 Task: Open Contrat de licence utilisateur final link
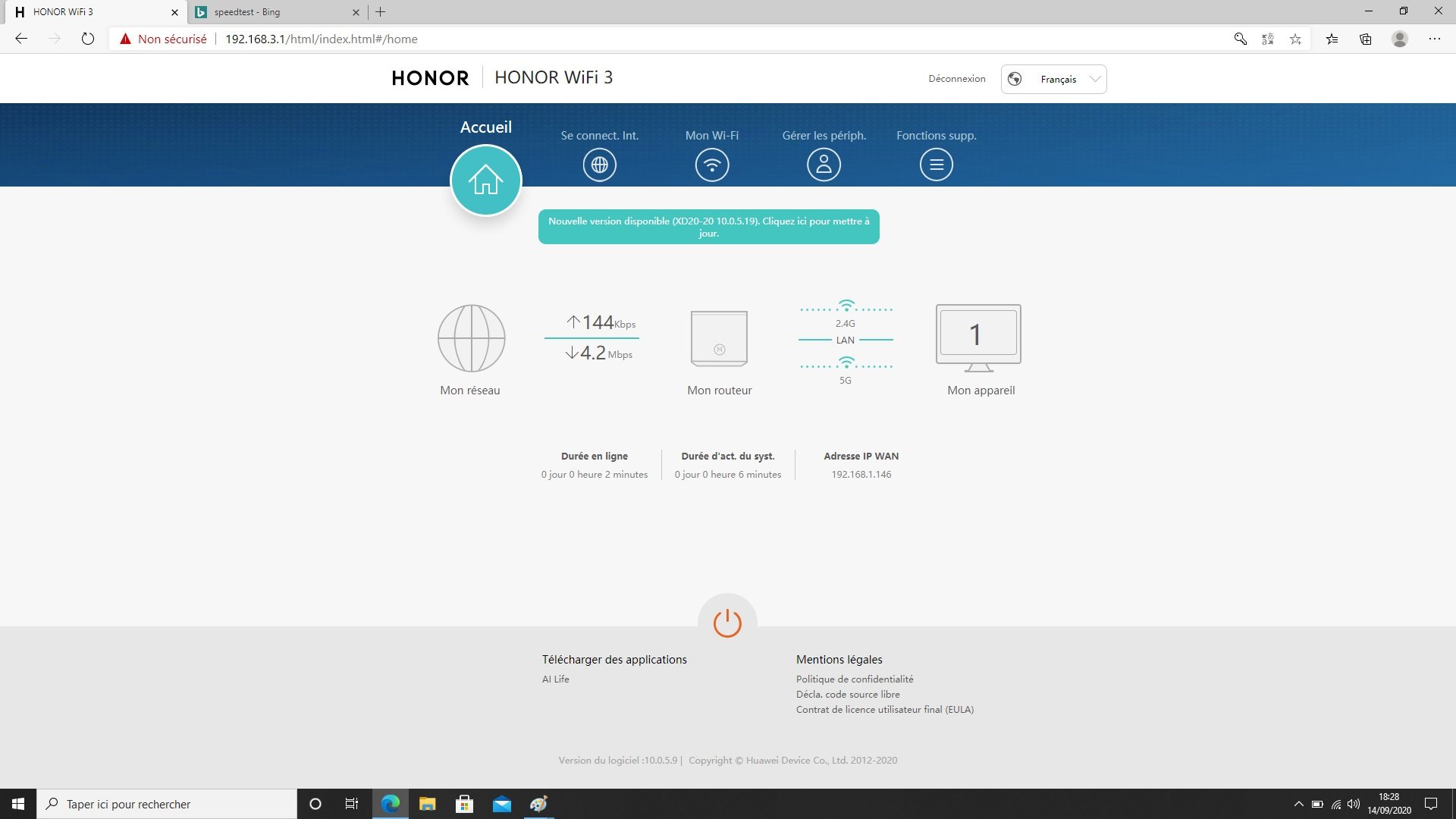(x=885, y=710)
